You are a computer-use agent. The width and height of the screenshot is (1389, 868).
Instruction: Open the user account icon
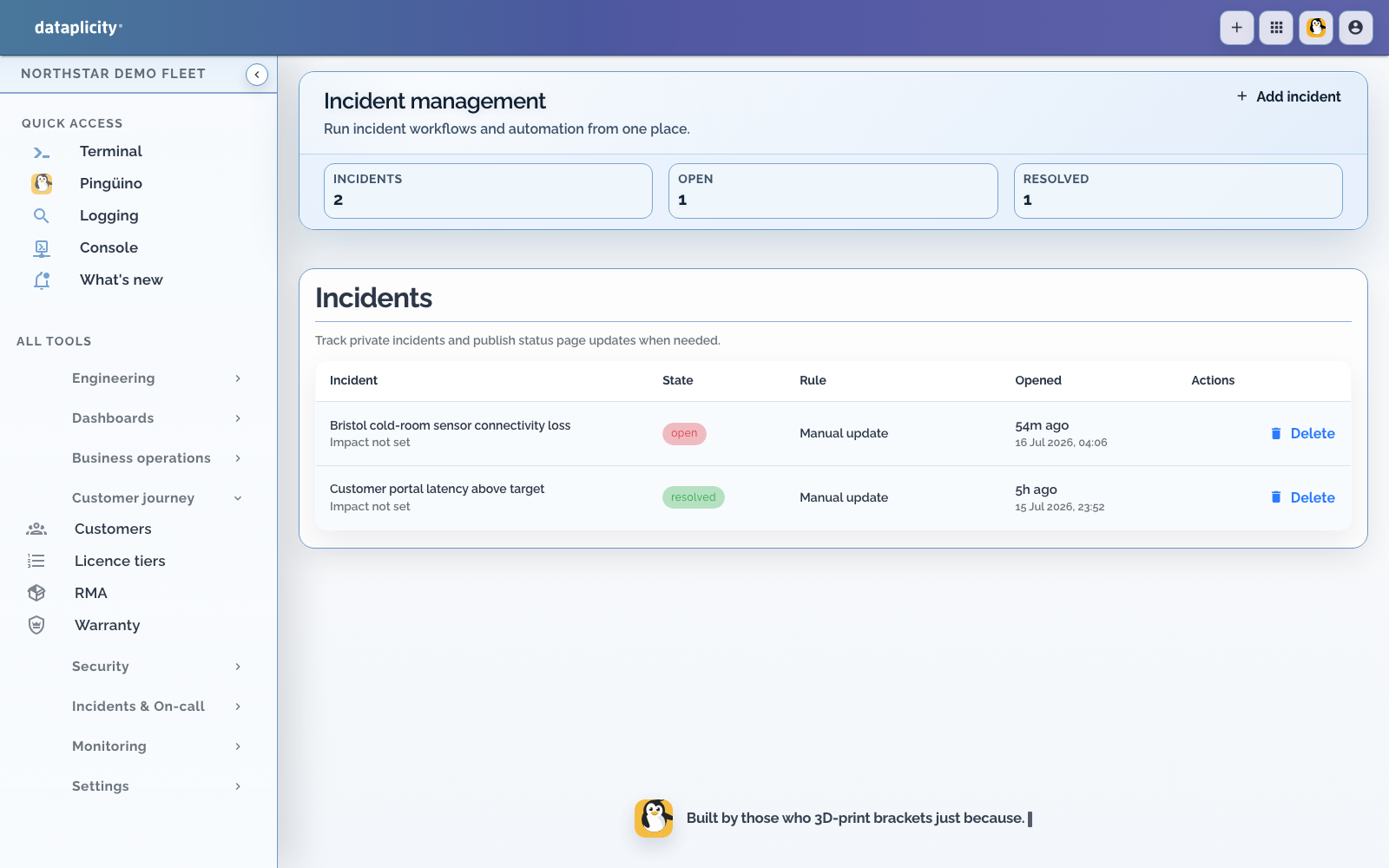pyautogui.click(x=1356, y=28)
